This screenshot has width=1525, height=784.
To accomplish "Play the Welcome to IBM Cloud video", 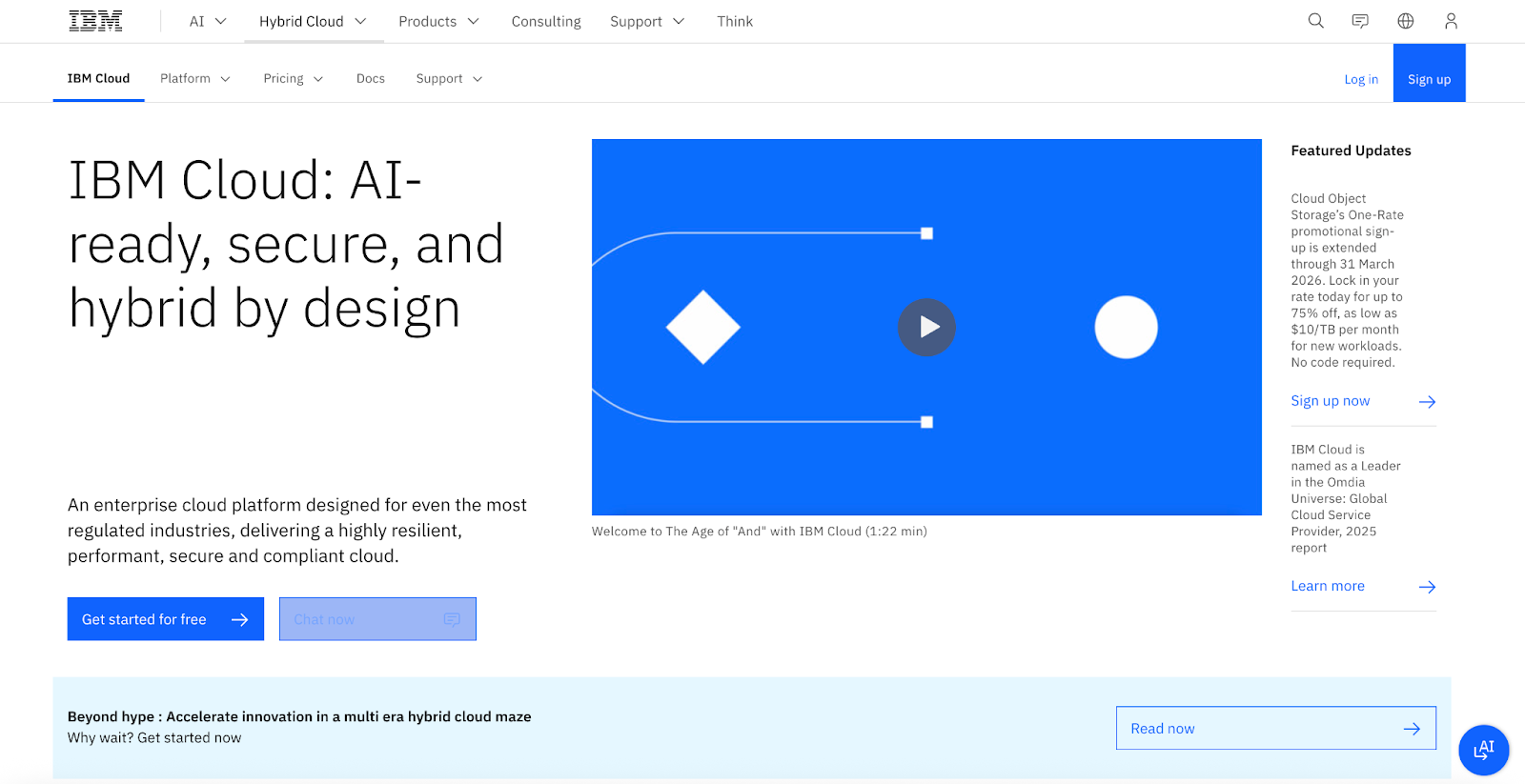I will click(x=926, y=327).
